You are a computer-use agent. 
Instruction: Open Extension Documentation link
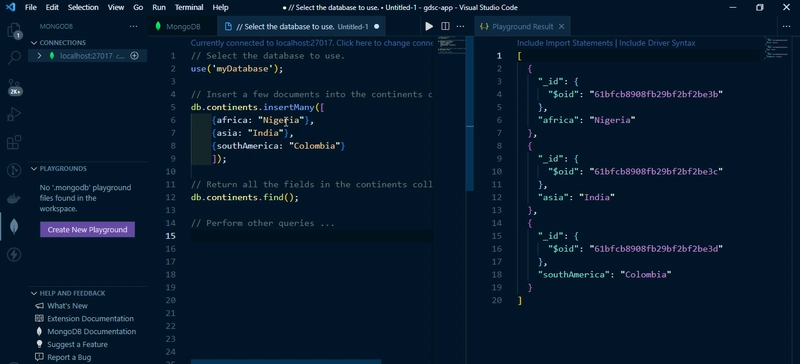(90, 319)
